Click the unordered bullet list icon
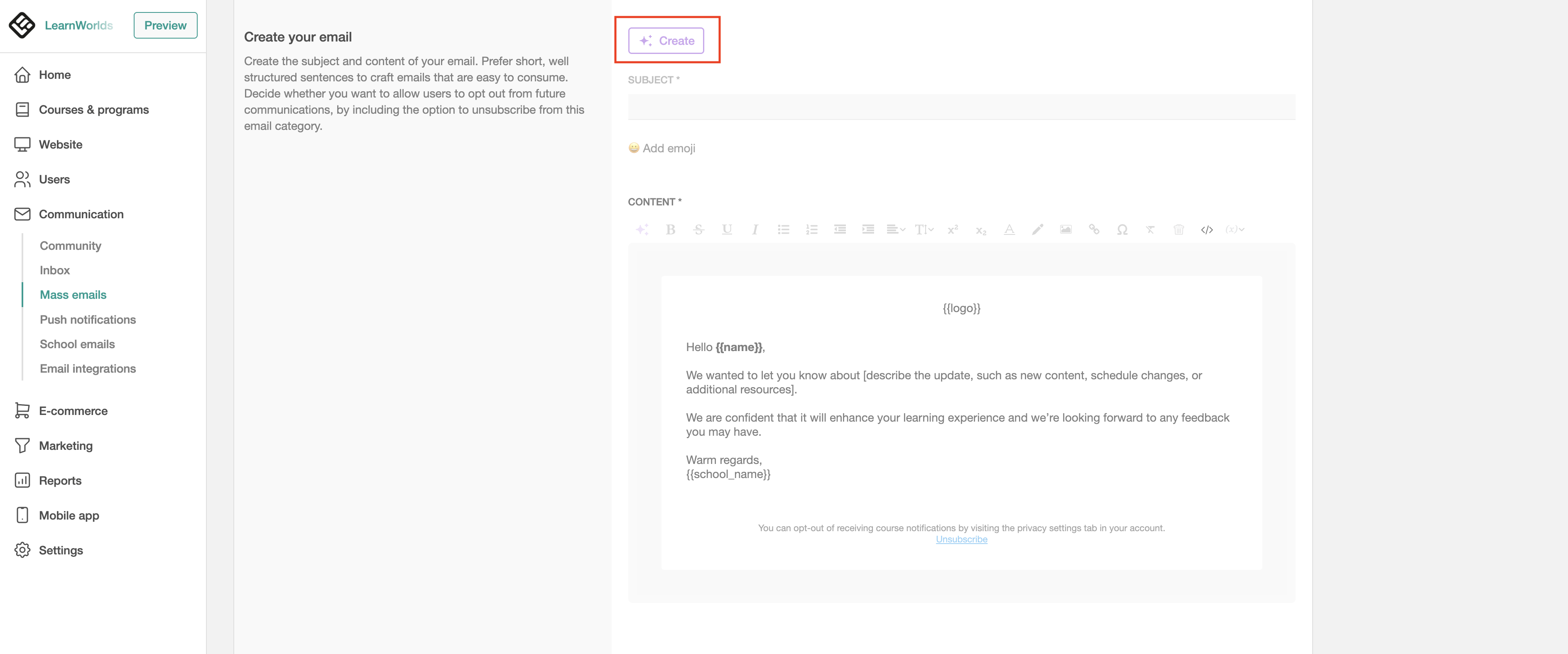 [783, 229]
